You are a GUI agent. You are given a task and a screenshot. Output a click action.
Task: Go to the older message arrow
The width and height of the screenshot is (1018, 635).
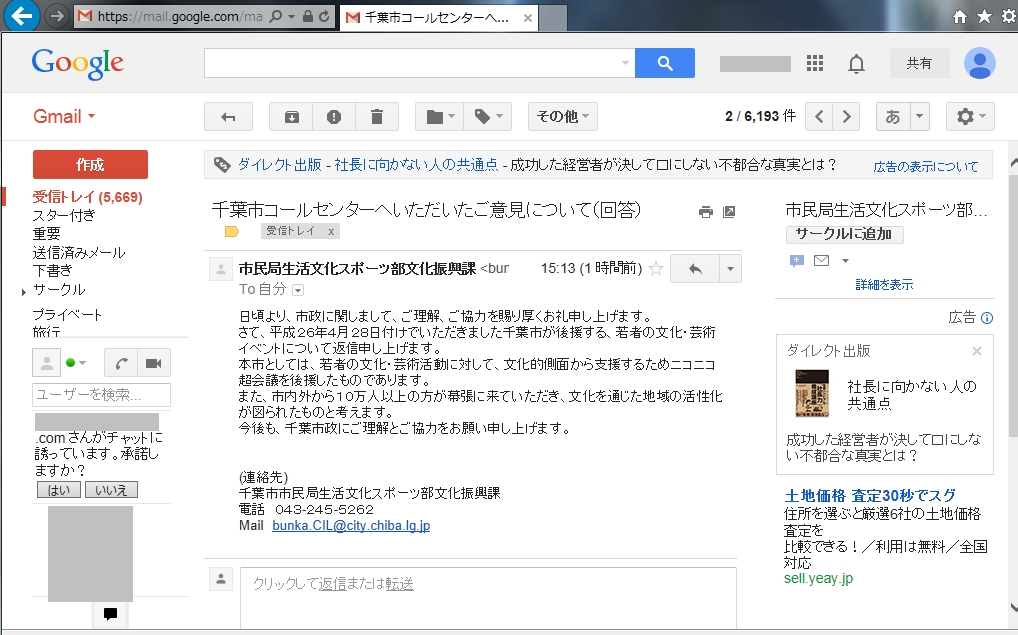(x=847, y=117)
